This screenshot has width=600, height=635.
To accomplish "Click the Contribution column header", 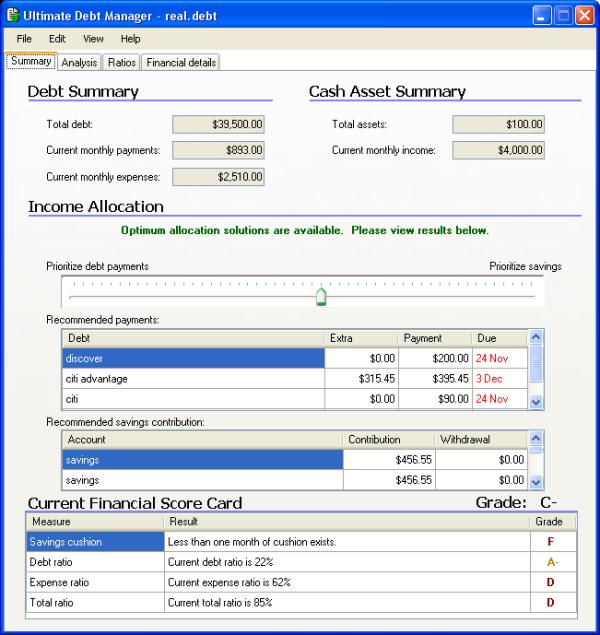I will (389, 439).
